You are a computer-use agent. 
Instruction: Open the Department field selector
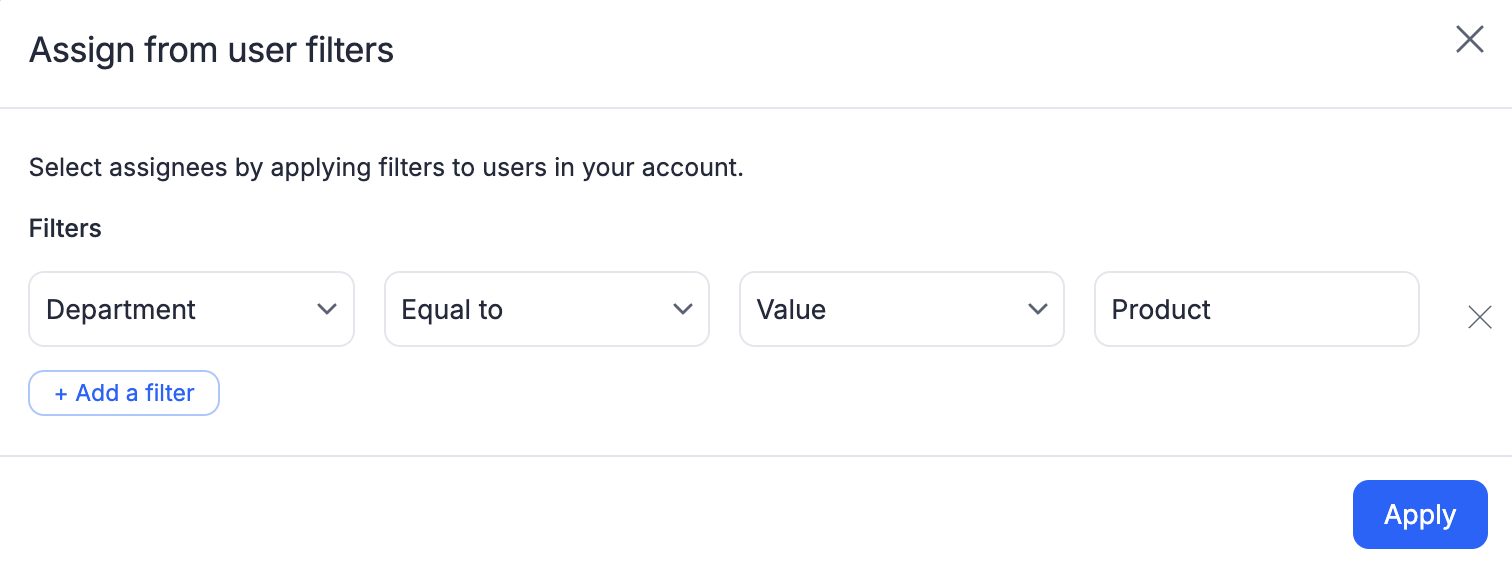191,309
